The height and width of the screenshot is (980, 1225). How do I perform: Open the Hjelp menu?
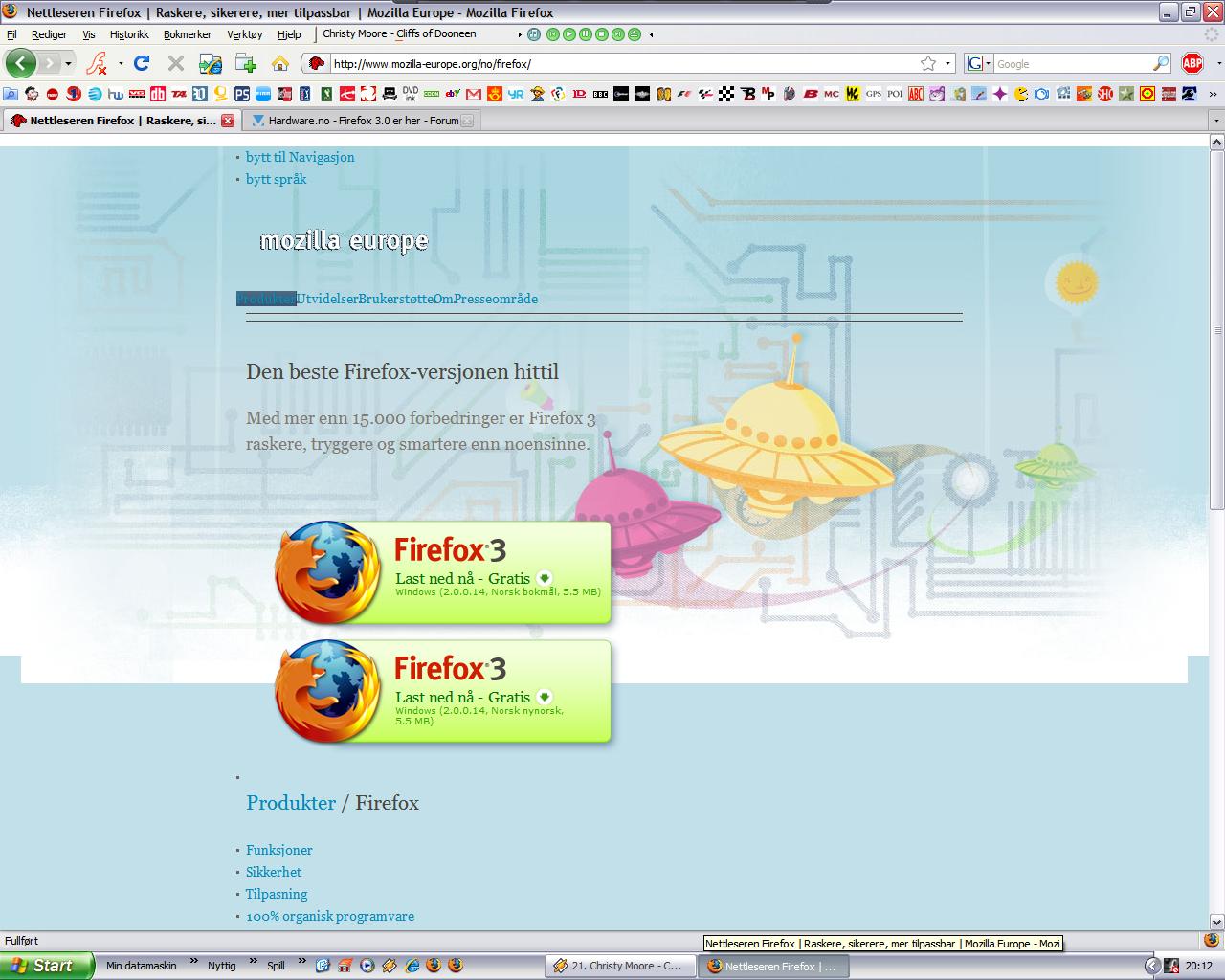coord(289,34)
